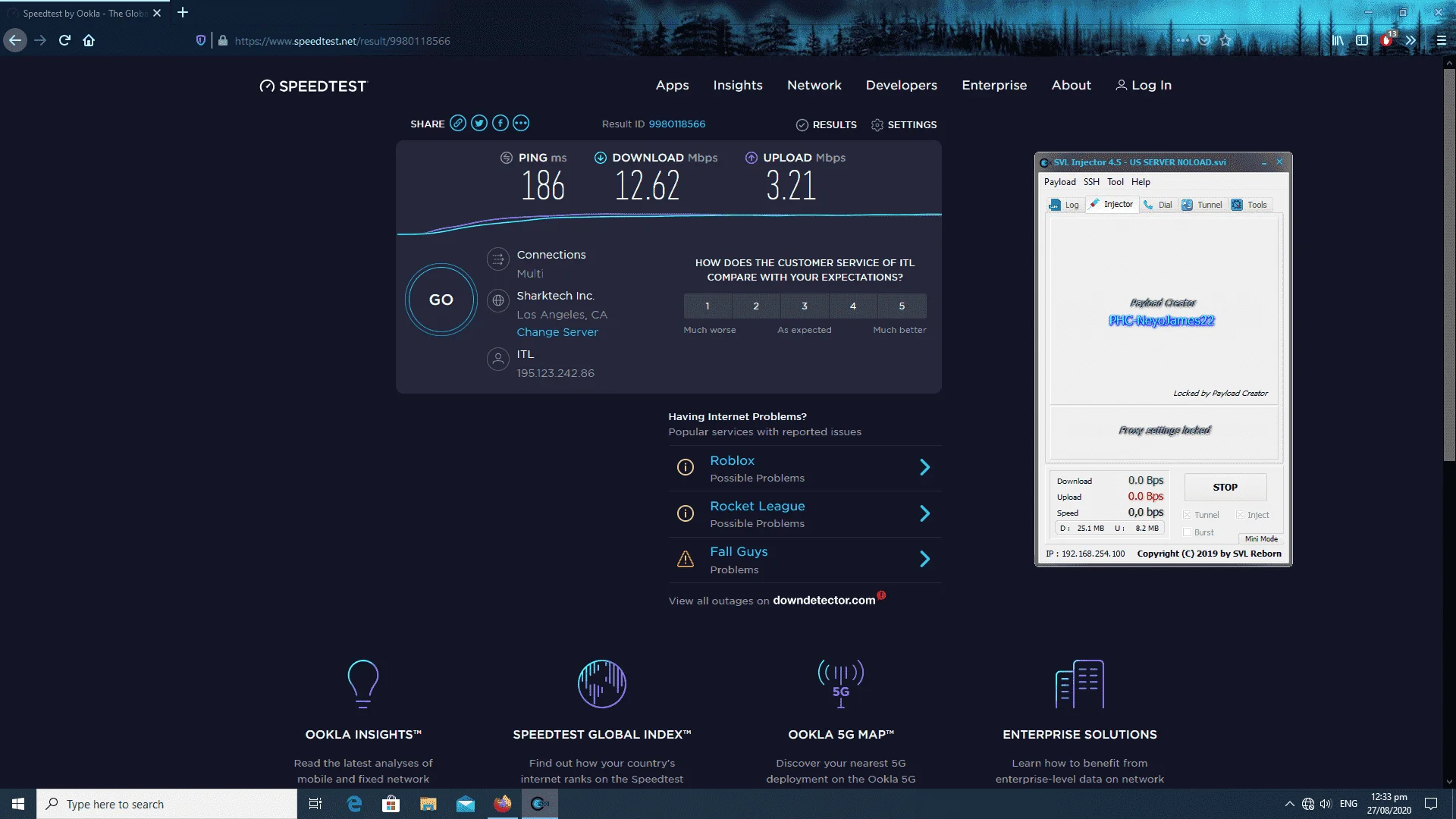Open Microsoft Store from taskbar

tap(391, 804)
